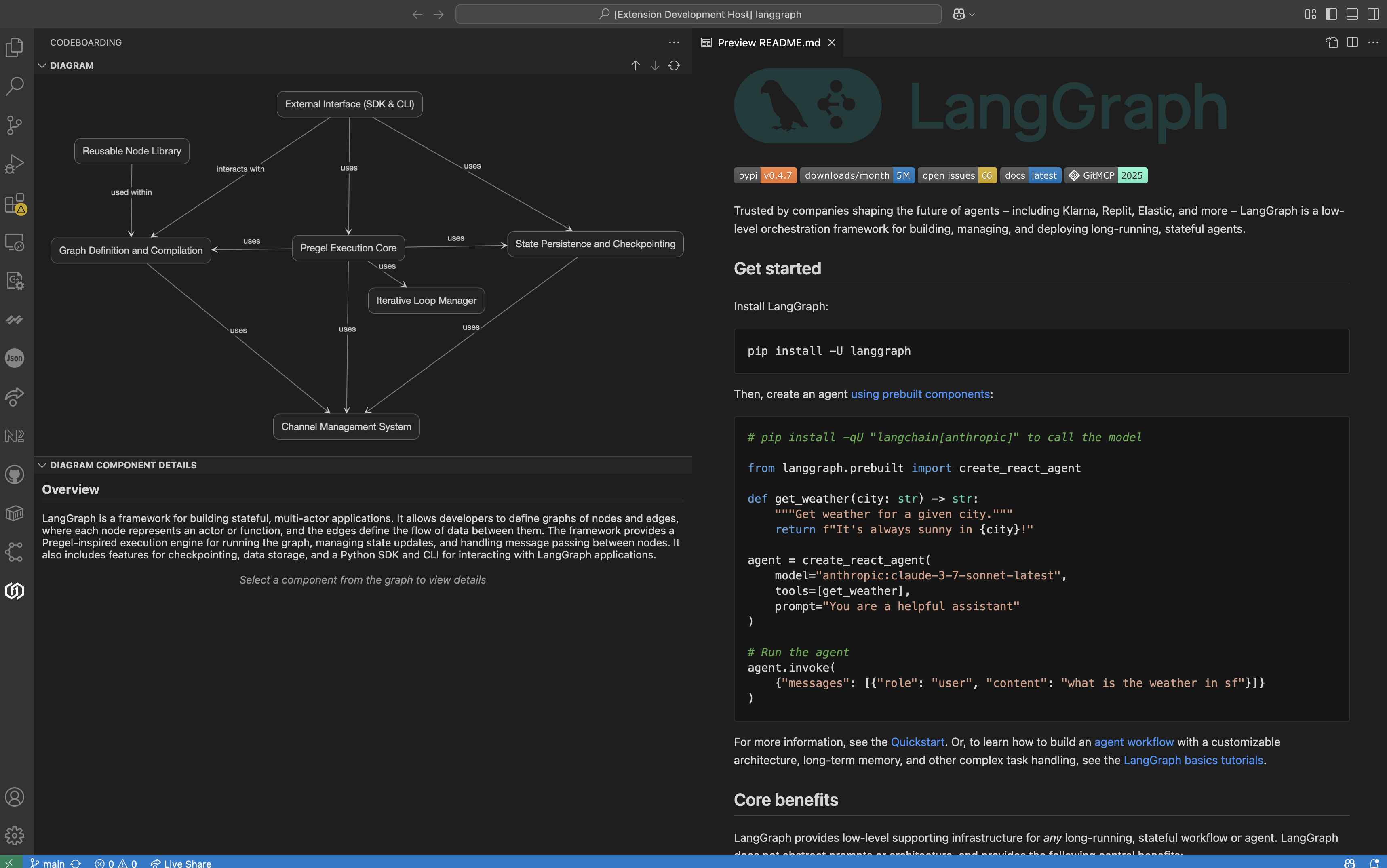Viewport: 1387px width, 868px height.
Task: Open the Remote Explorer view
Action: point(15,242)
